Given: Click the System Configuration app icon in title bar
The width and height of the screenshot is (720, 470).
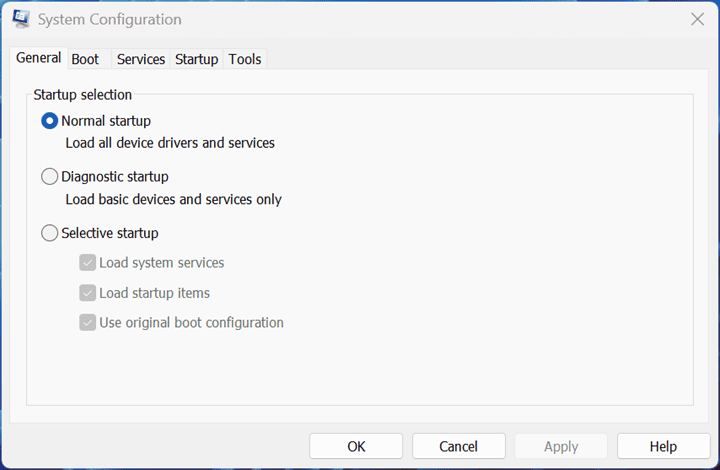Looking at the screenshot, I should (21, 19).
